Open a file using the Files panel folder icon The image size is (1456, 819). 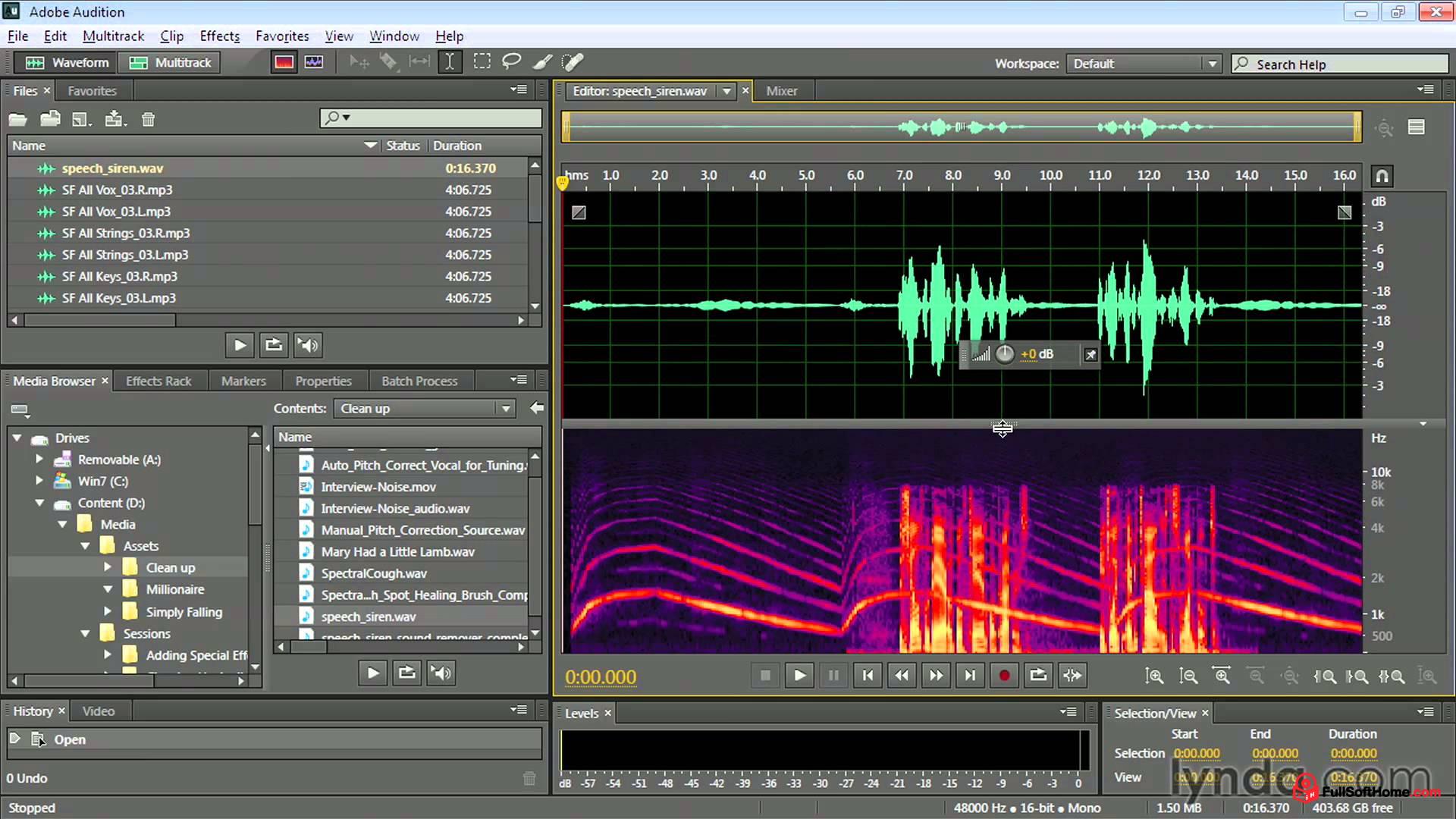click(18, 119)
